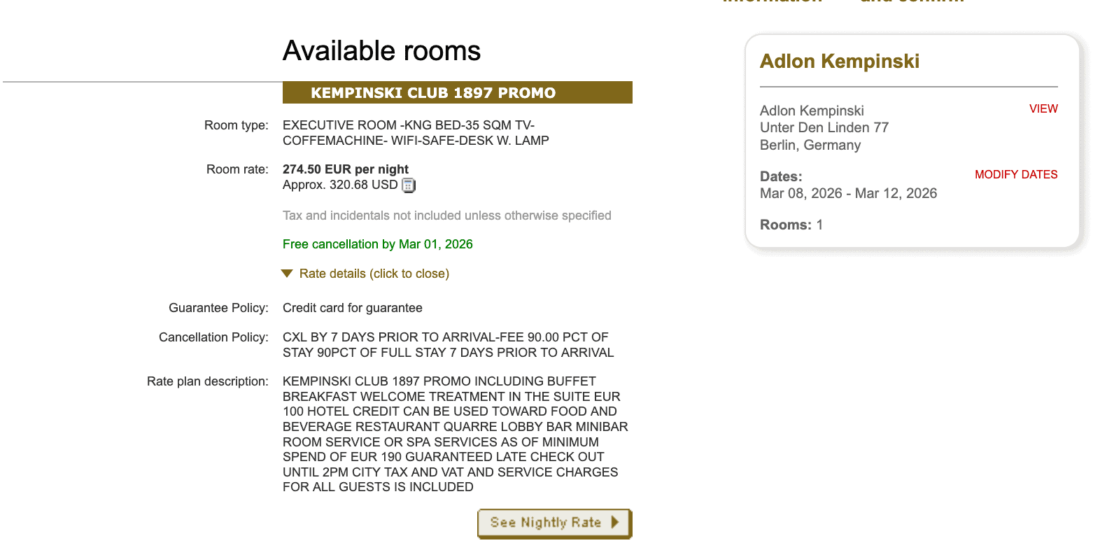Click the Berlin, Germany location line
1100x550 pixels.
[x=810, y=145]
